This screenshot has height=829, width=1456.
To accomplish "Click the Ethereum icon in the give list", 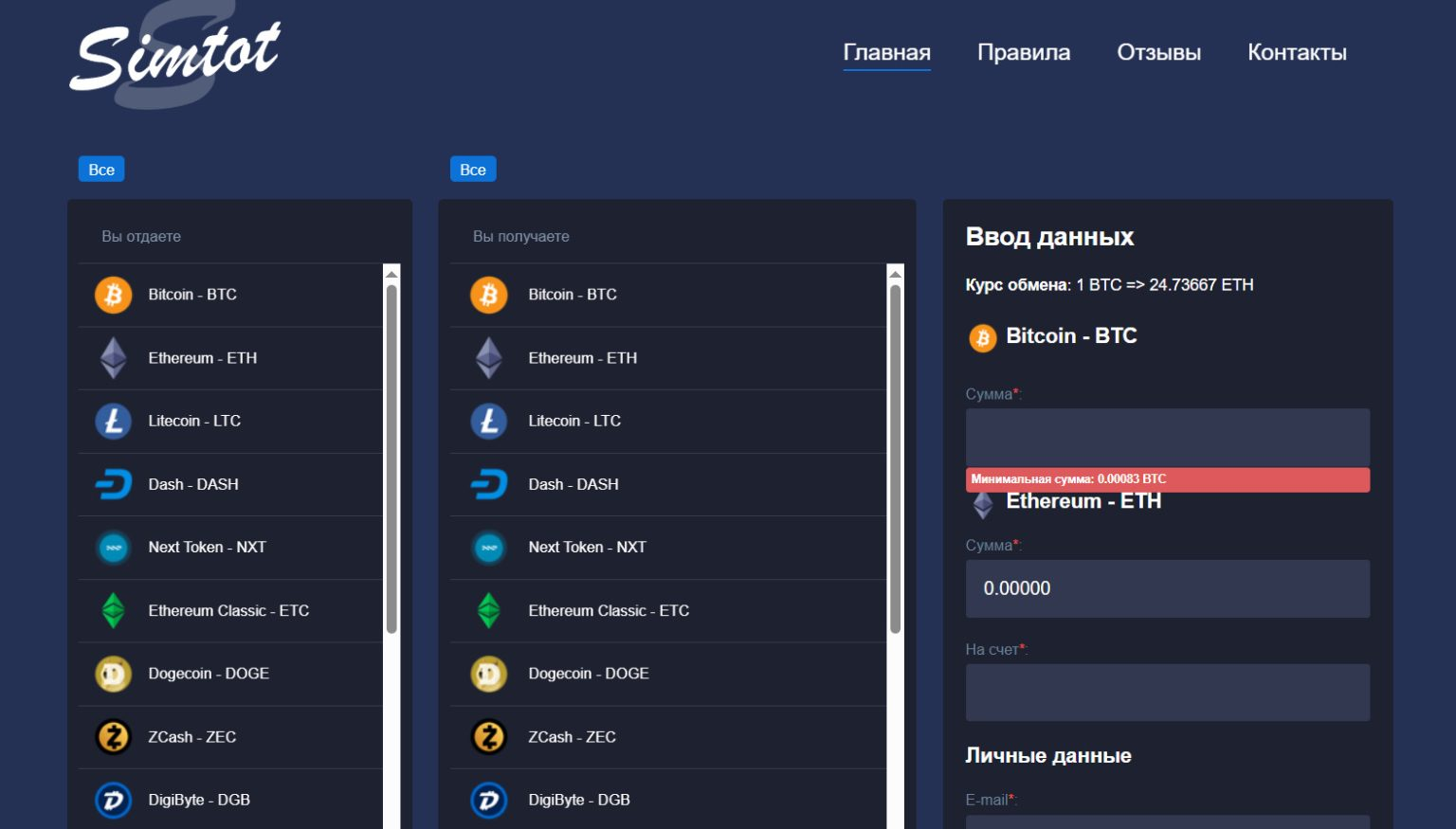I will click(x=114, y=358).
